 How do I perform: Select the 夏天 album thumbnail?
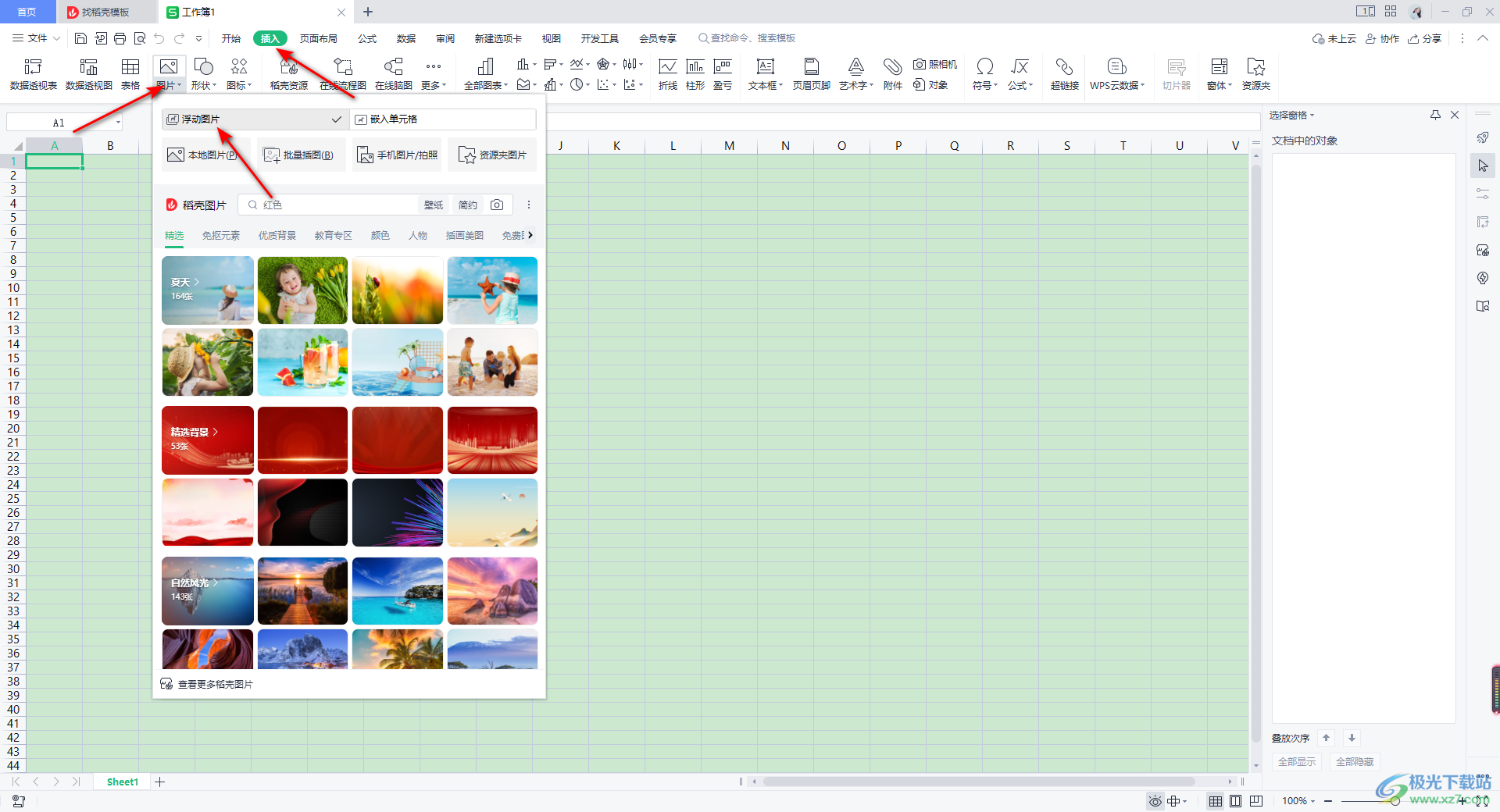208,290
